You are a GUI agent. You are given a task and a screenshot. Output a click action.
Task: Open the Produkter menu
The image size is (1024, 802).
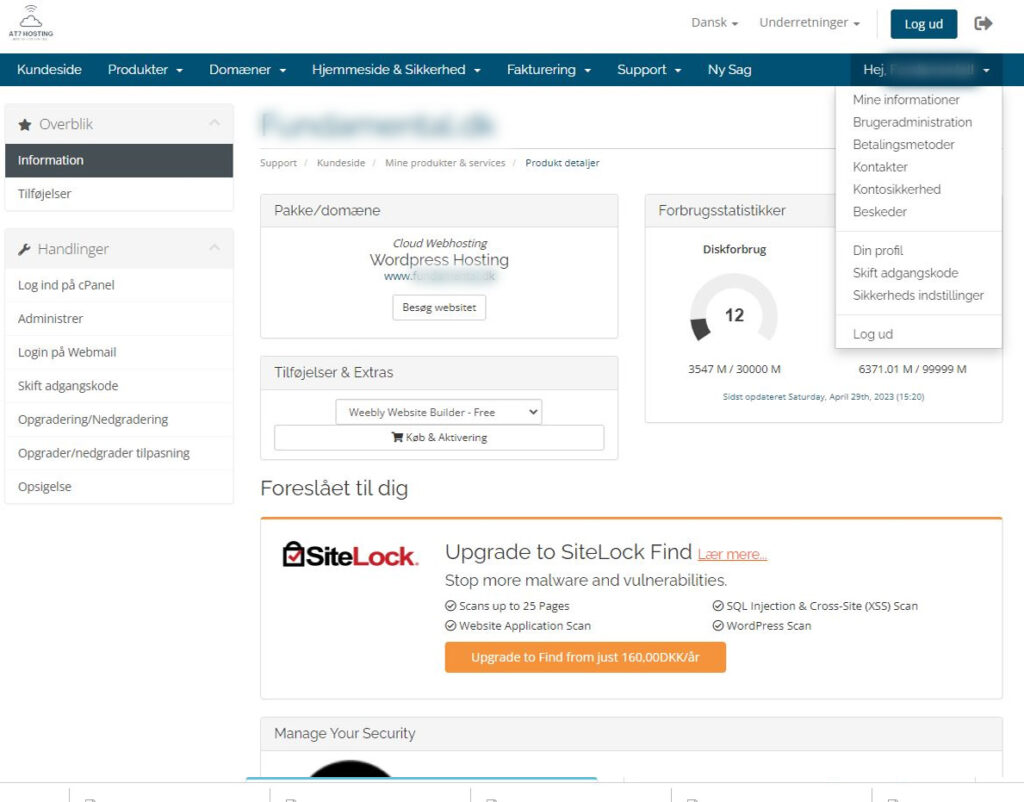[x=145, y=70]
